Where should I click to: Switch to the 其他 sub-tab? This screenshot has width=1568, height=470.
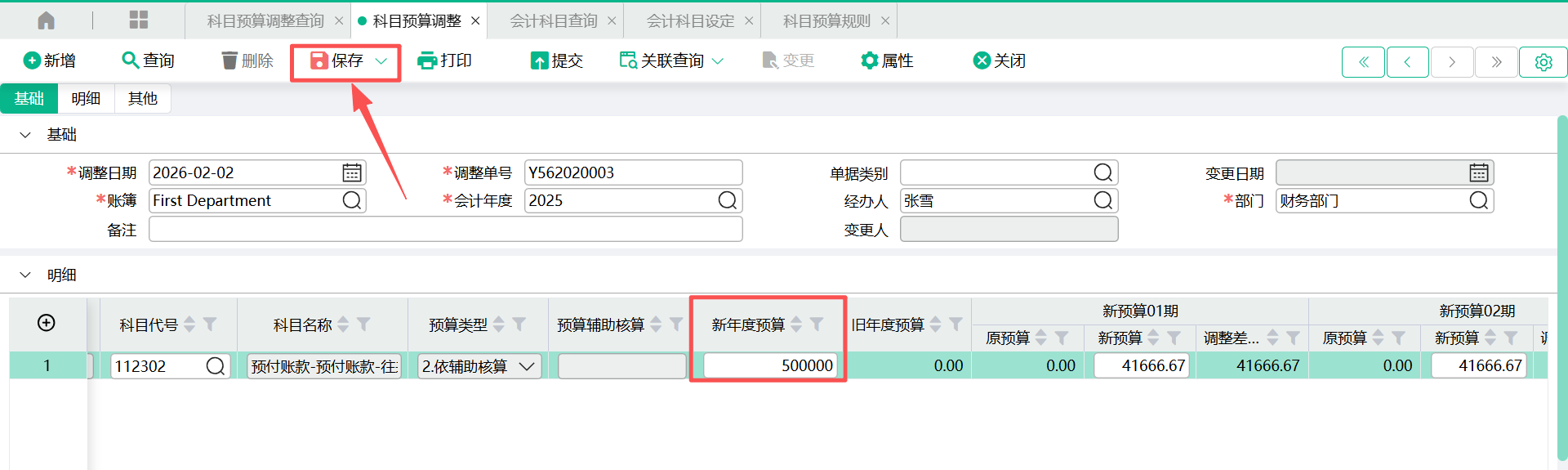tap(142, 98)
